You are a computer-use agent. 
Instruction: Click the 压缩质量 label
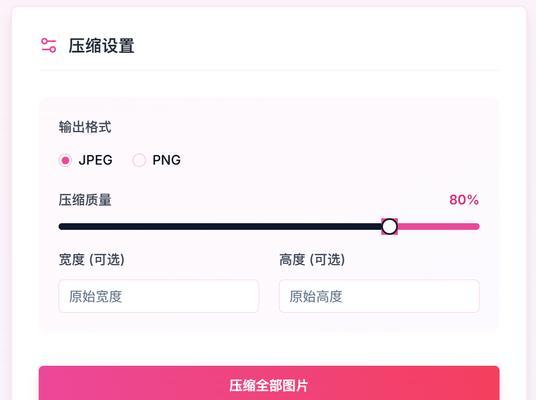click(x=85, y=200)
